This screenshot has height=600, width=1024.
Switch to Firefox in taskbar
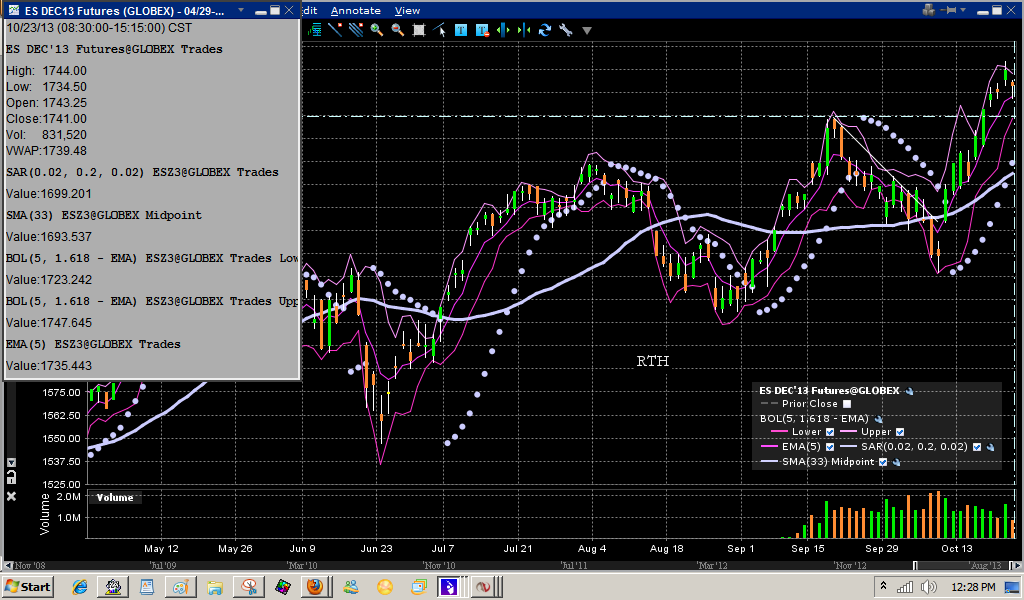(315, 587)
